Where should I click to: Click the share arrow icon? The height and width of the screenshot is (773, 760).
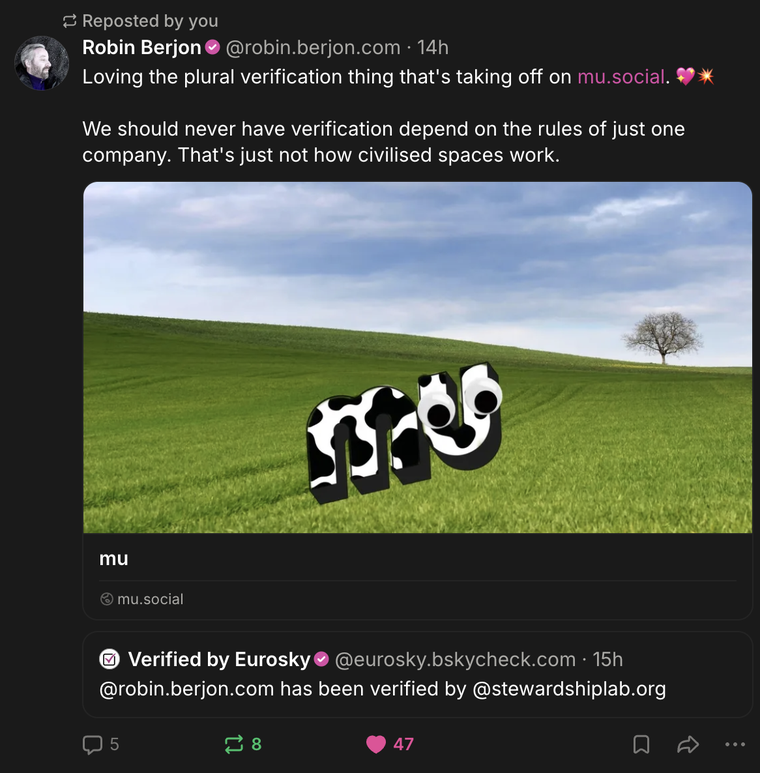pos(688,744)
